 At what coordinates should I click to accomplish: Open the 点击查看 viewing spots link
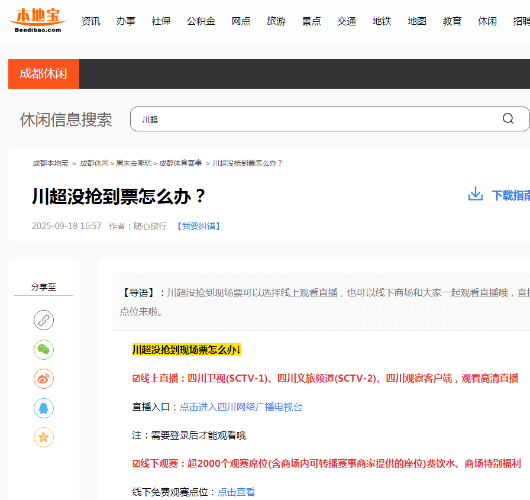(x=236, y=492)
